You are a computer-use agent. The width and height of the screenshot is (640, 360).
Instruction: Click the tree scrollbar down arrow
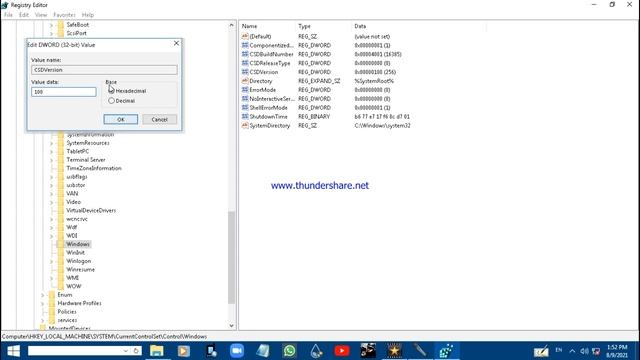click(x=231, y=325)
